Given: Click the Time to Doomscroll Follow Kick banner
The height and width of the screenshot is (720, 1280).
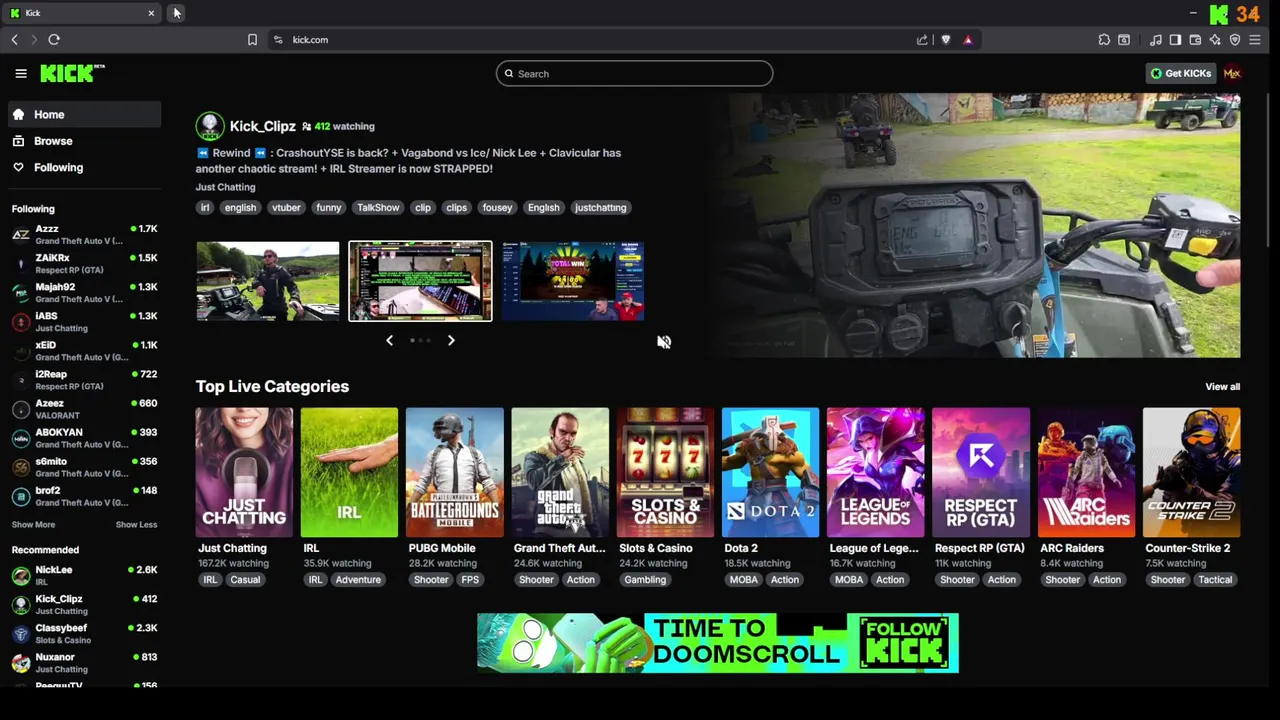Looking at the screenshot, I should pyautogui.click(x=718, y=643).
